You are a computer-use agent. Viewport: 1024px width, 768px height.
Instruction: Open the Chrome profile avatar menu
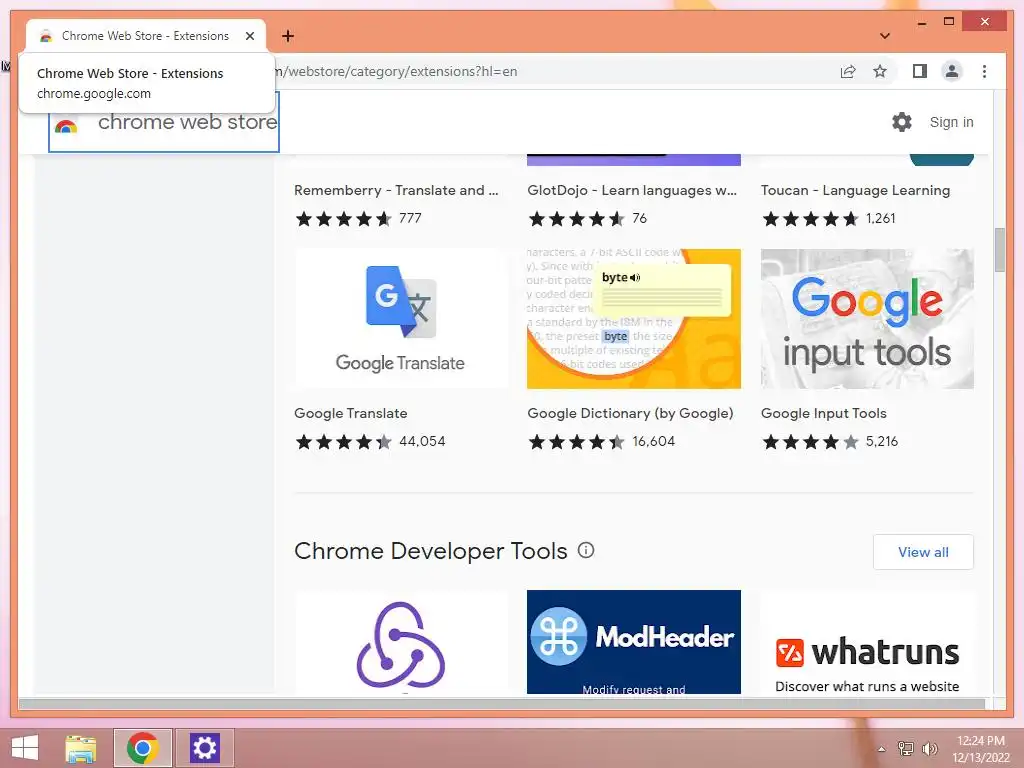[952, 71]
